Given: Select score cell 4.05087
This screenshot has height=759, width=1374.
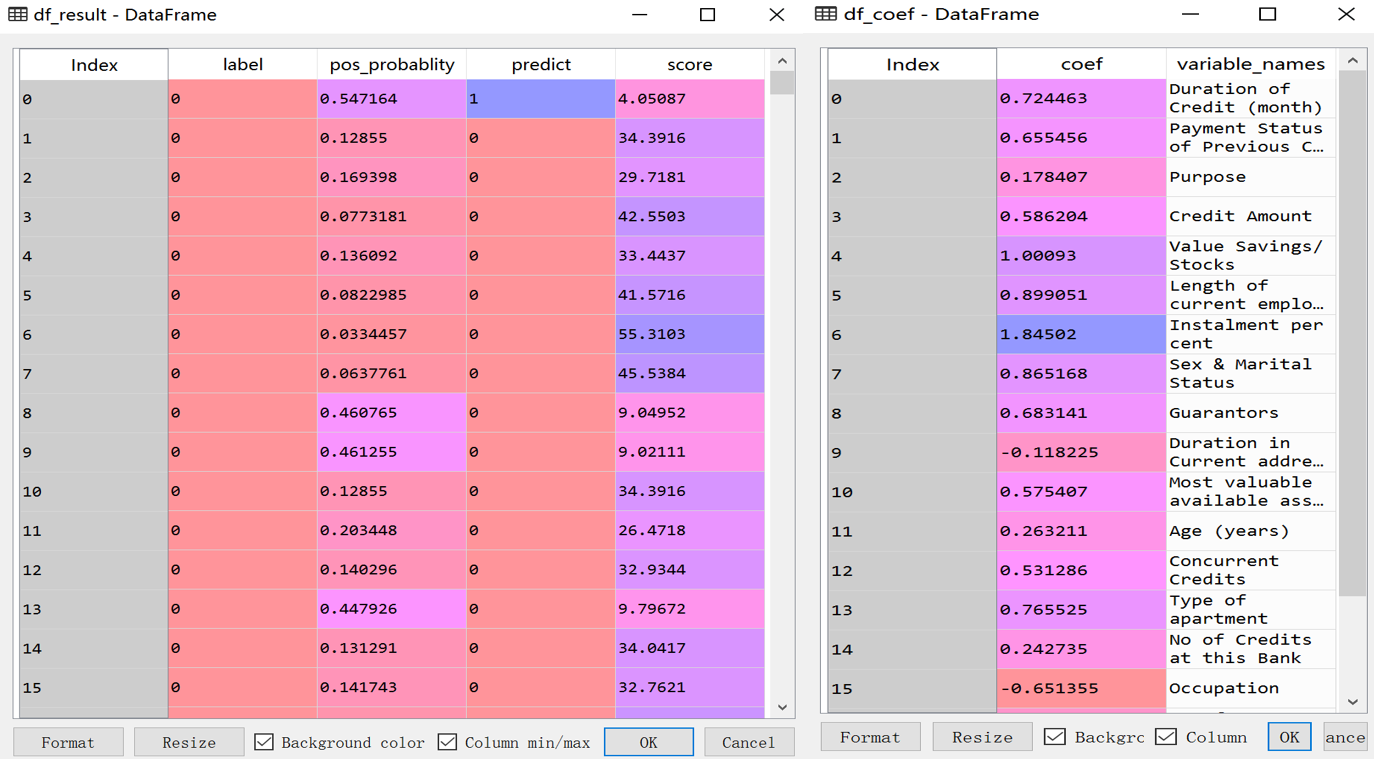Looking at the screenshot, I should pyautogui.click(x=690, y=99).
